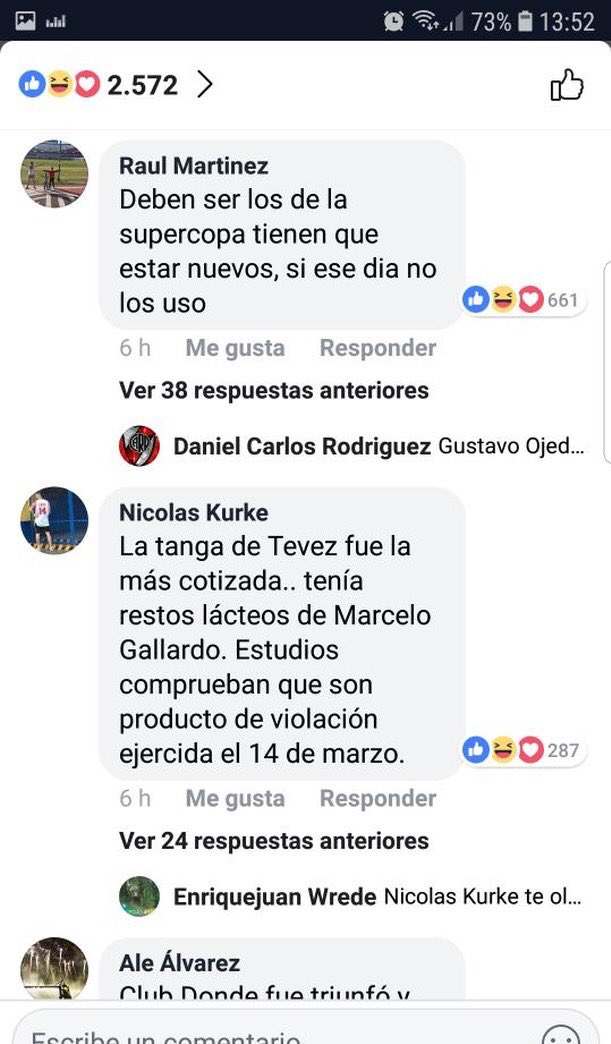Viewport: 611px width, 1044px height.
Task: Open Raul Martinez's profile picture
Action: [x=54, y=173]
